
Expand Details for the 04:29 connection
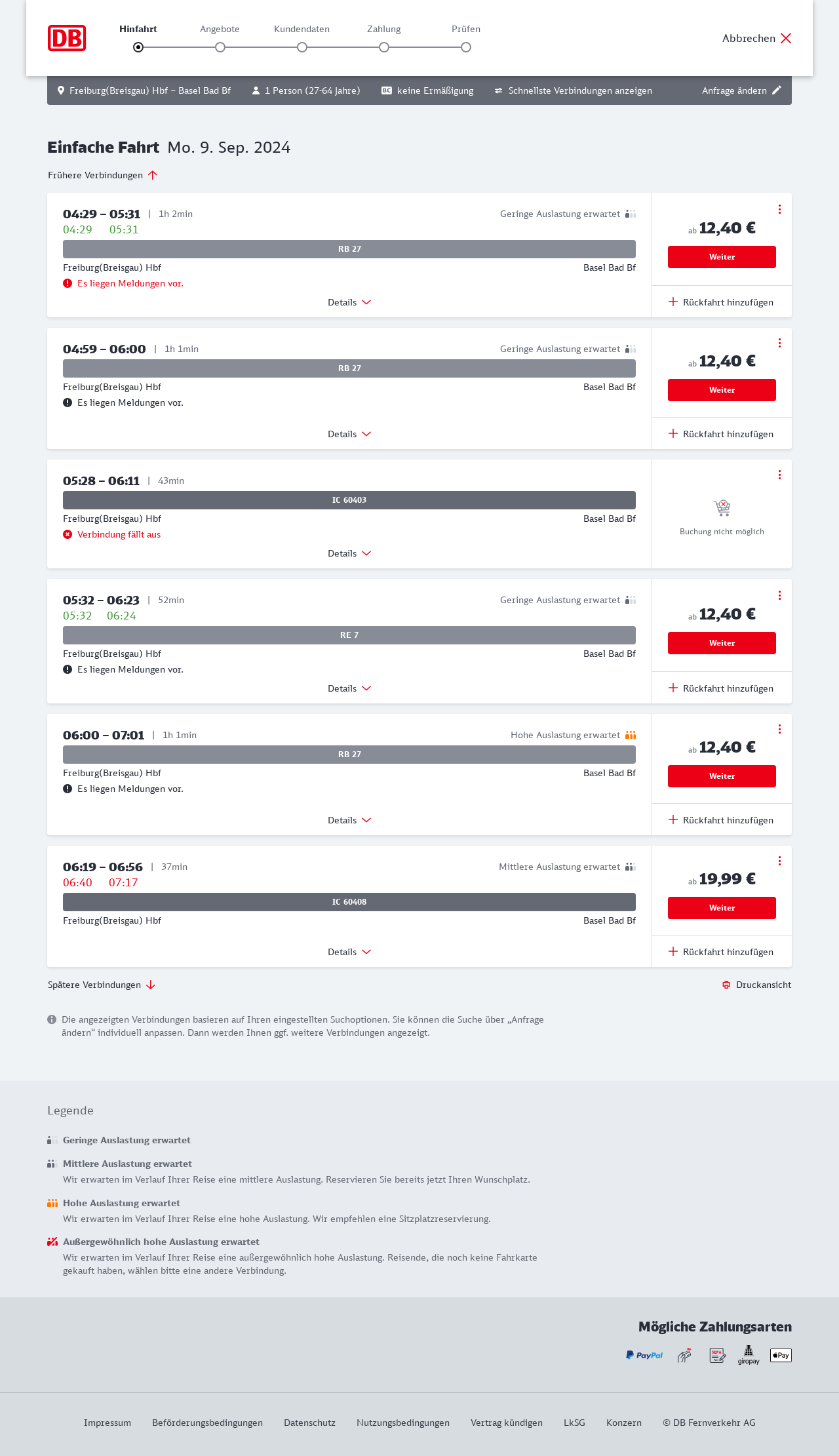(349, 302)
